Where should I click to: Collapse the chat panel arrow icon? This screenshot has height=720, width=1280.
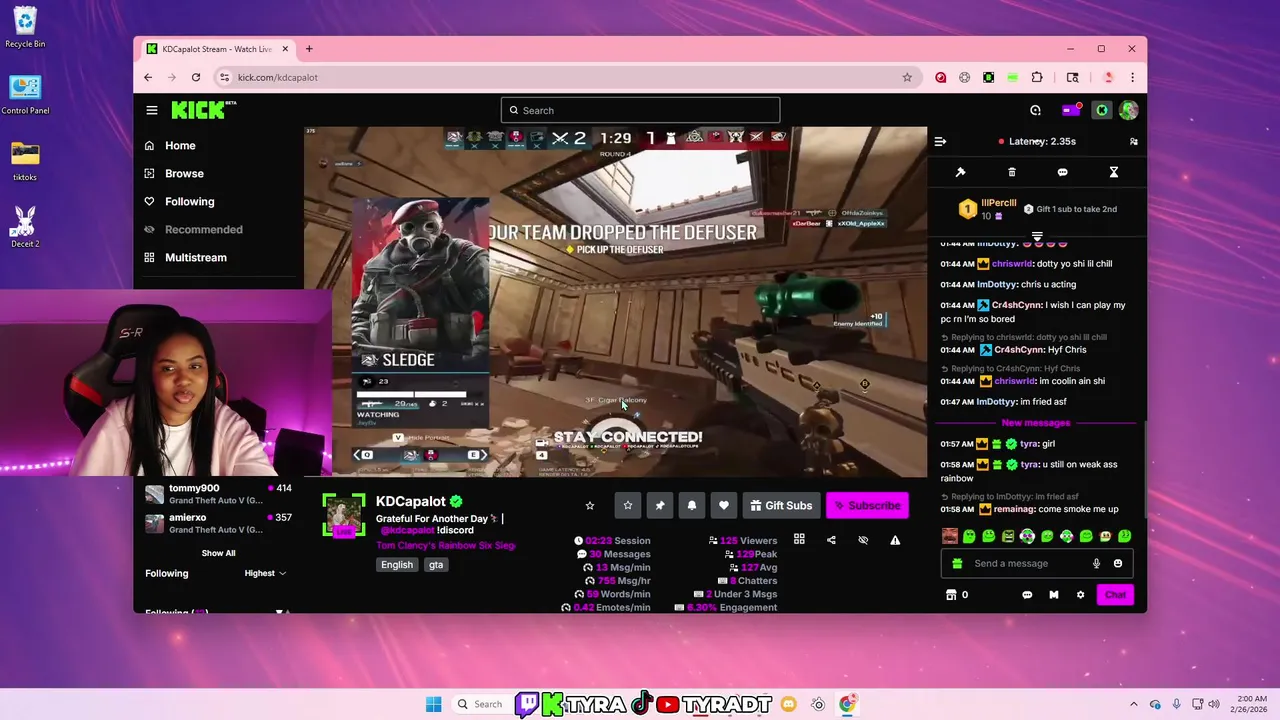pos(940,141)
